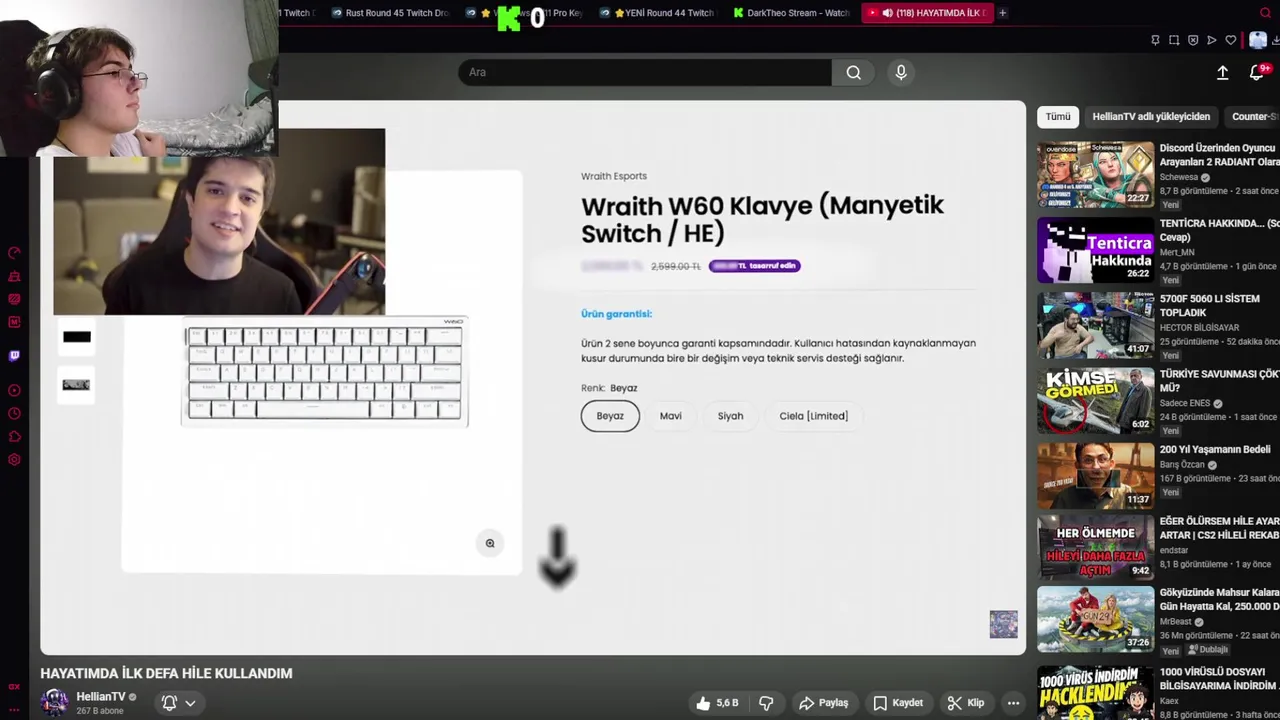Click YouTube search magnifier button
1280x720 pixels.
[853, 72]
